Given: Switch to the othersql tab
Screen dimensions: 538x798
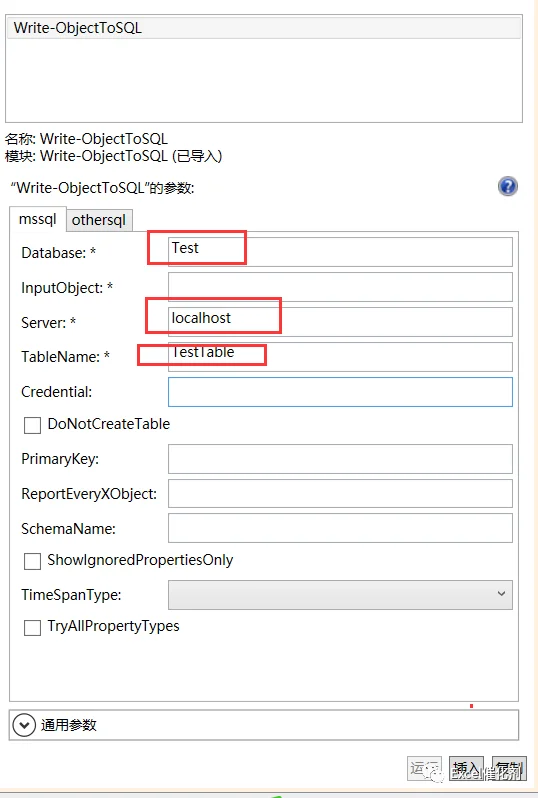Looking at the screenshot, I should click(99, 220).
